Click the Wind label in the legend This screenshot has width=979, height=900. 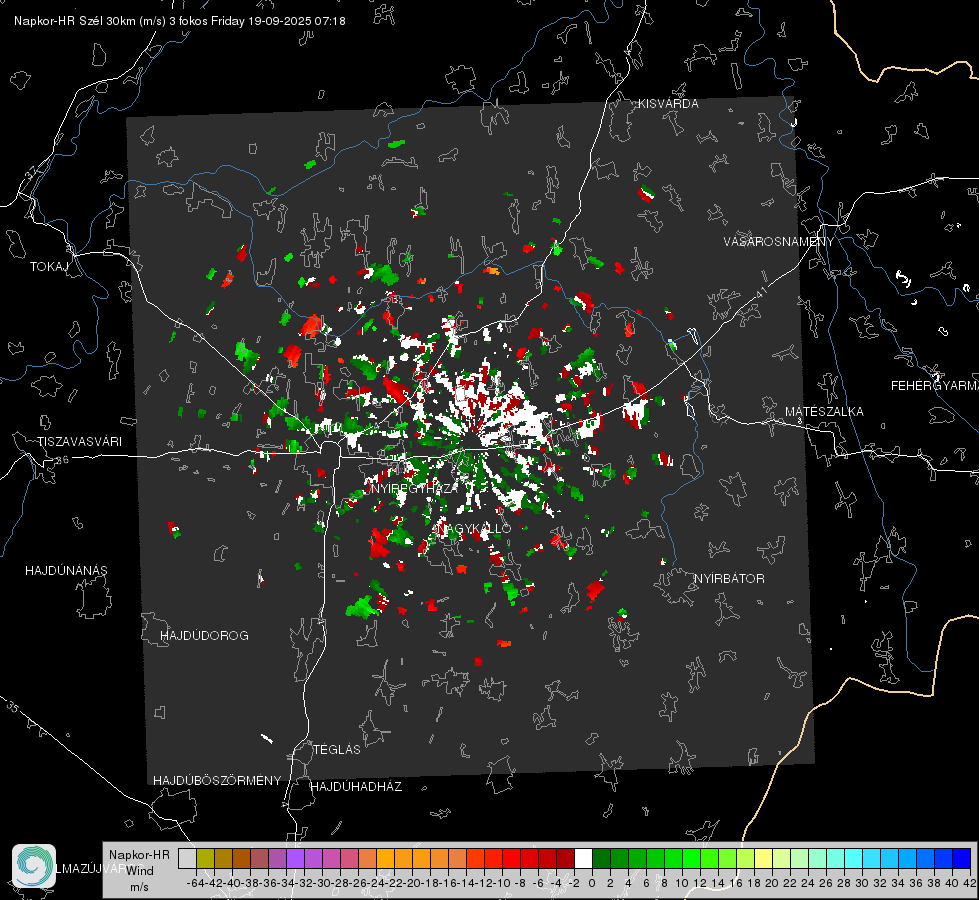pos(140,871)
